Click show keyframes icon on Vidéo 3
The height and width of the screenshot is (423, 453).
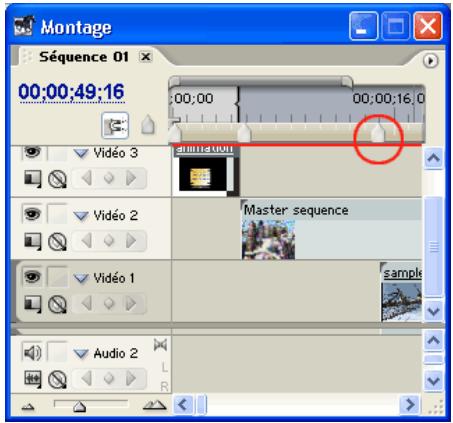pyautogui.click(x=57, y=179)
